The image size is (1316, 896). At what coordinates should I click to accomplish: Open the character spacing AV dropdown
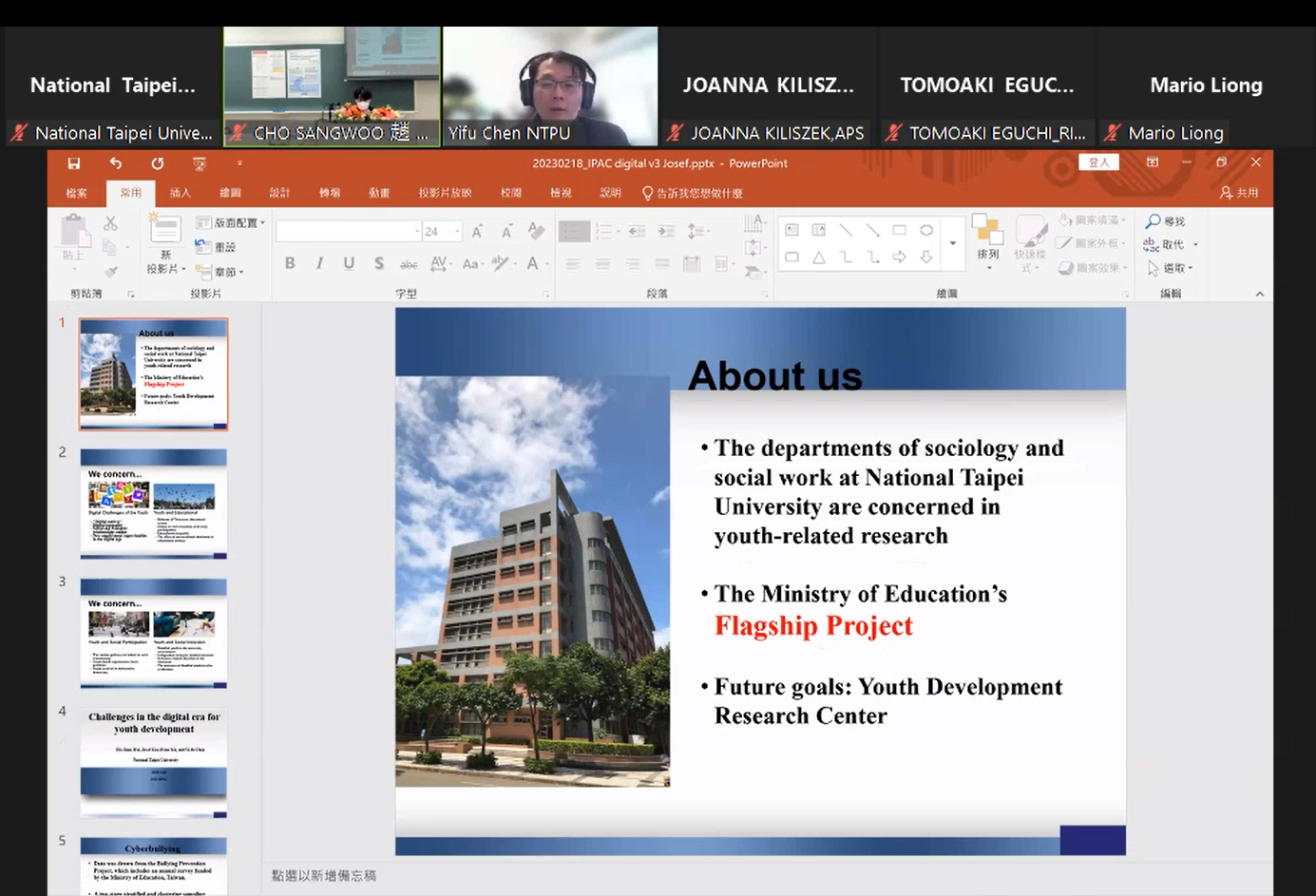(x=441, y=263)
